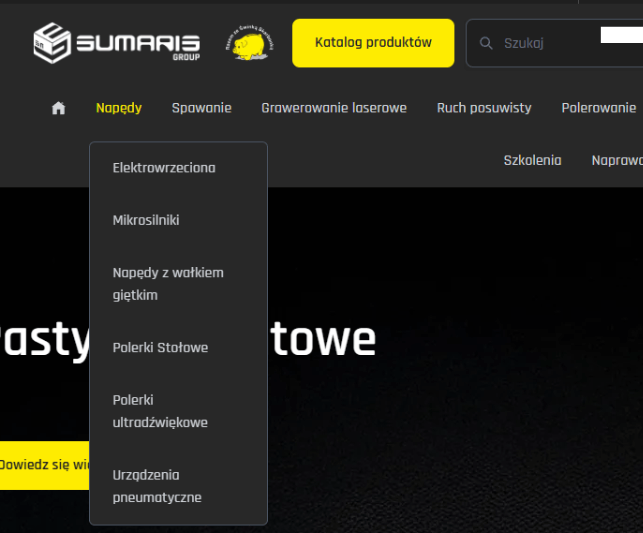Open the Spawanie menu
Viewport: 643px width, 533px height.
202,108
